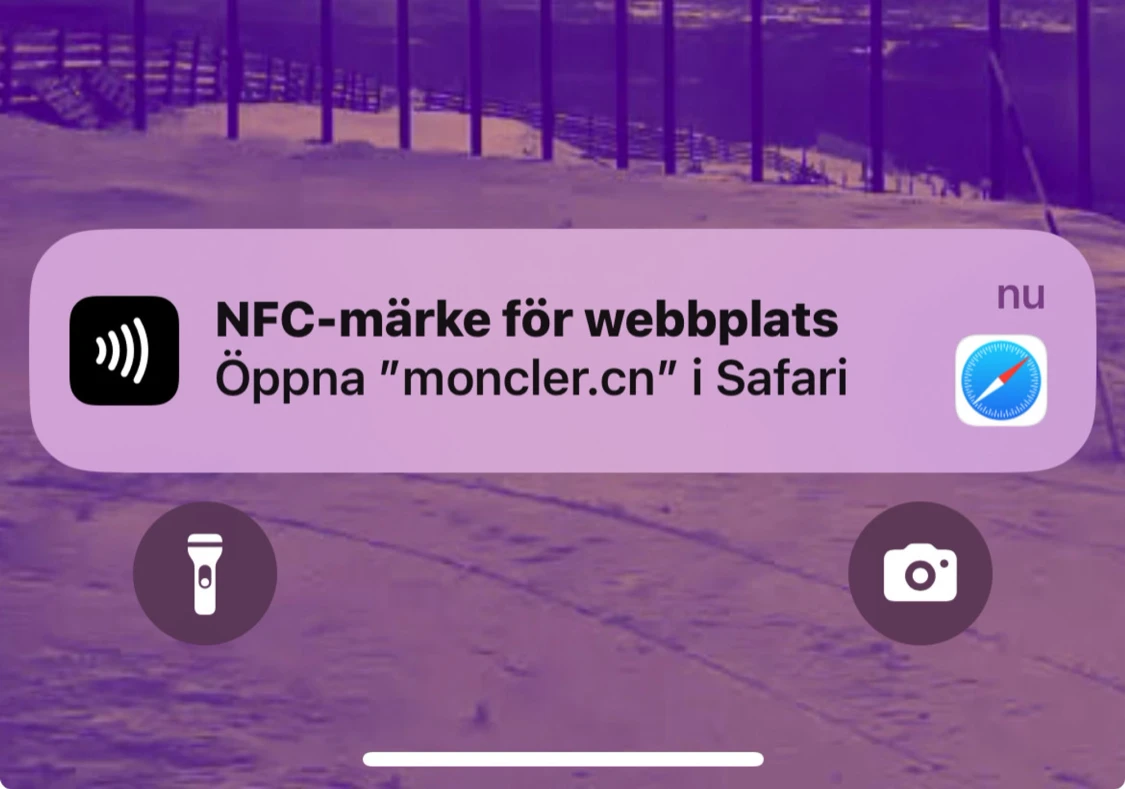Tap the NFC wave symbol on black square

123,351
